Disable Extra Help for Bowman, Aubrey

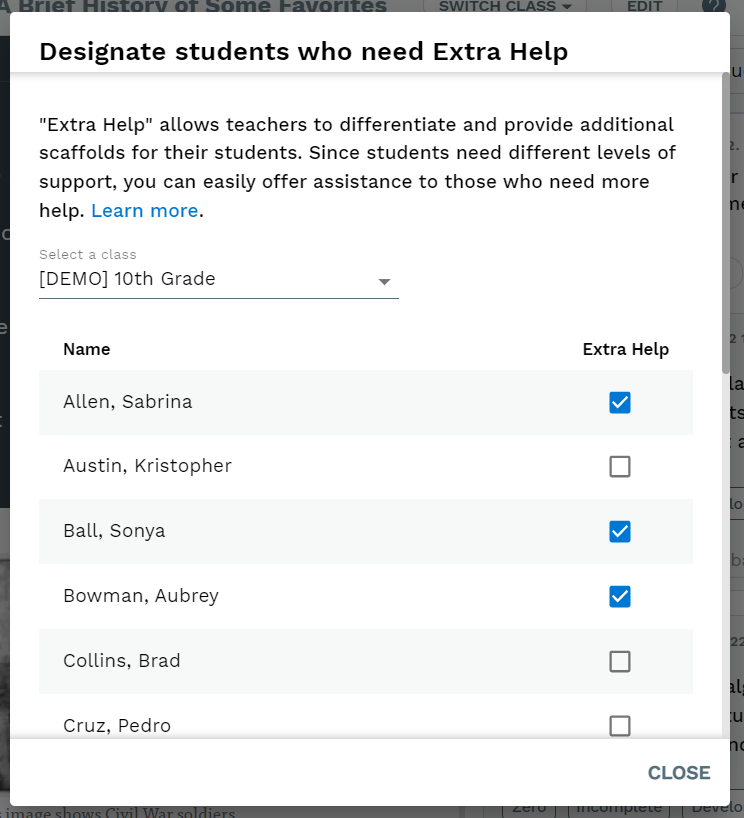coord(619,596)
